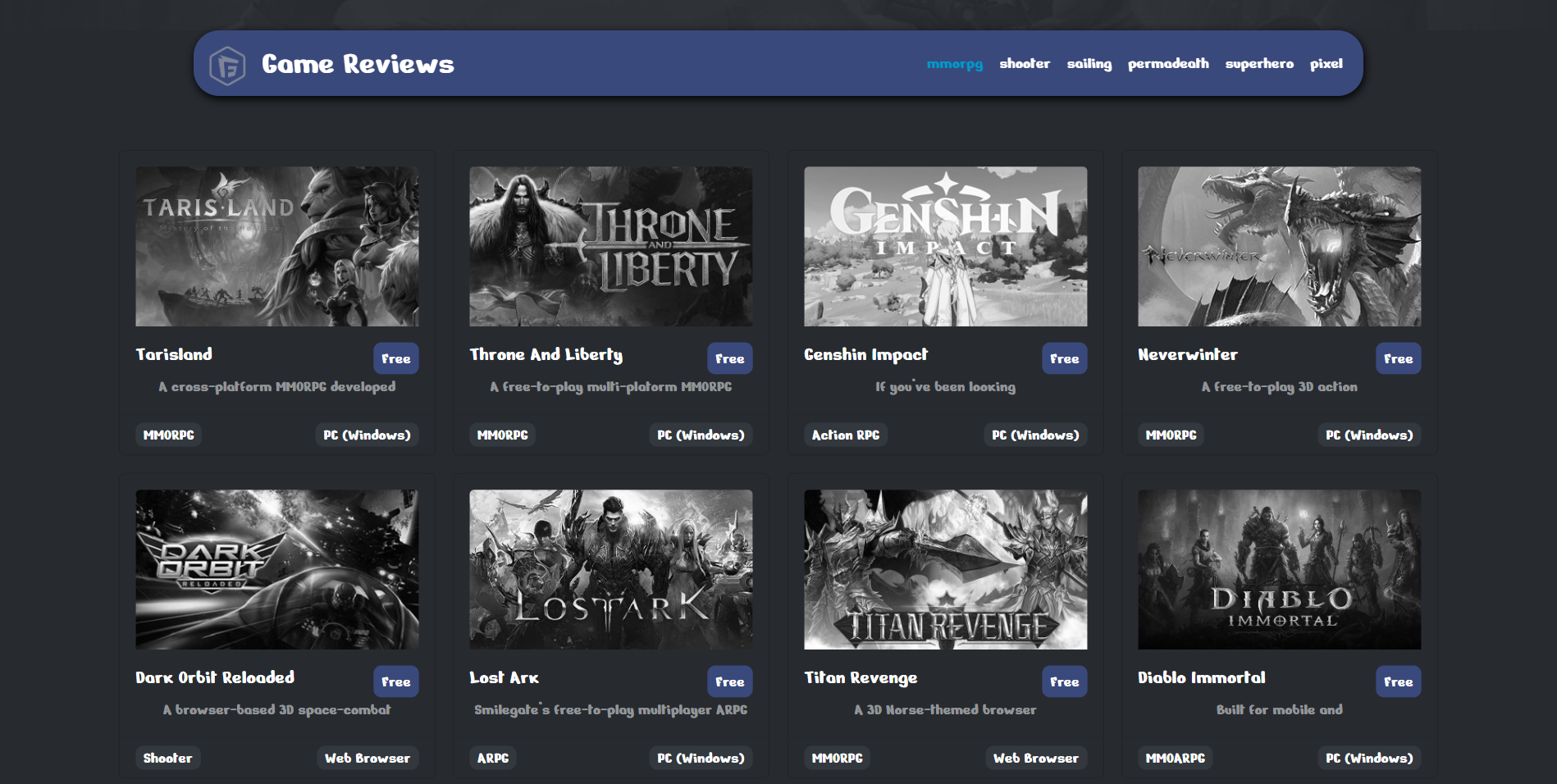Screen dimensions: 1557x784
Task: Click the Throne And Liberty title
Action: tap(546, 354)
